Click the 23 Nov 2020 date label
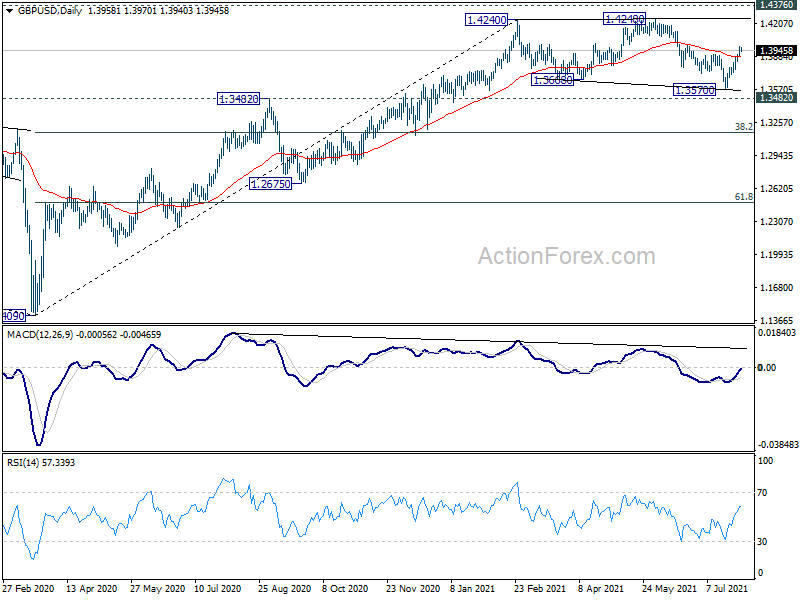 pos(413,589)
